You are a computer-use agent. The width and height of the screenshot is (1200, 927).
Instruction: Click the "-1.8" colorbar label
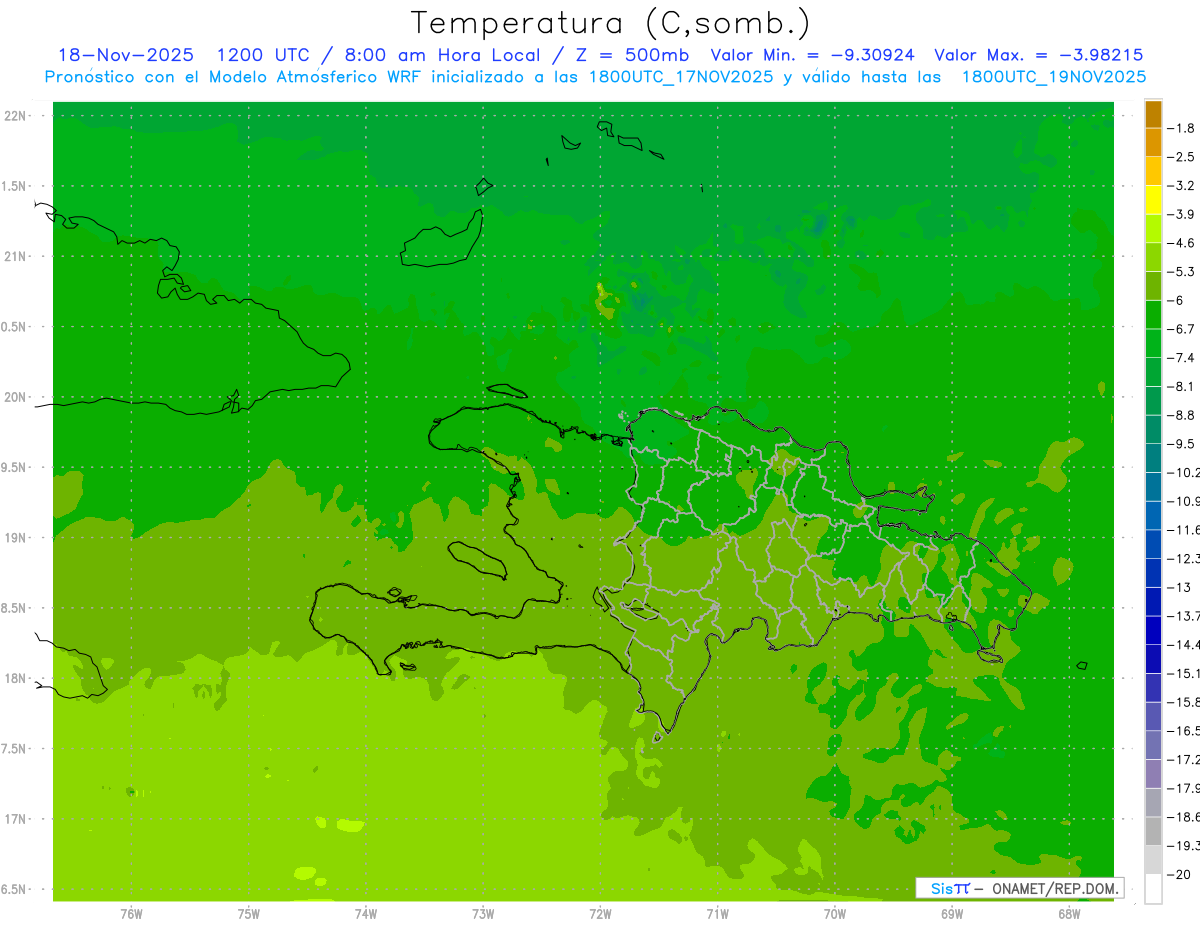(1181, 128)
